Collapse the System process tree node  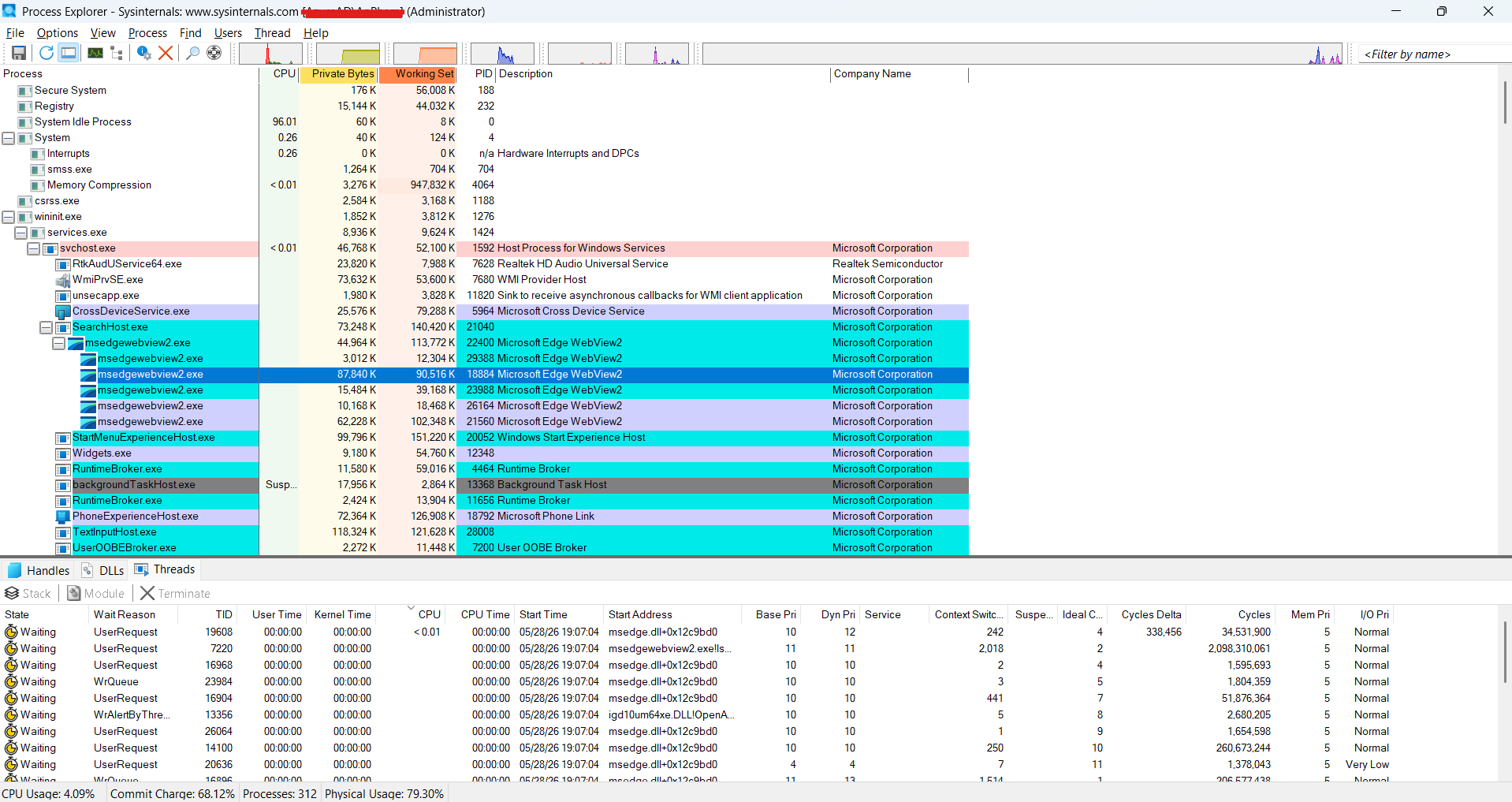pyautogui.click(x=9, y=138)
